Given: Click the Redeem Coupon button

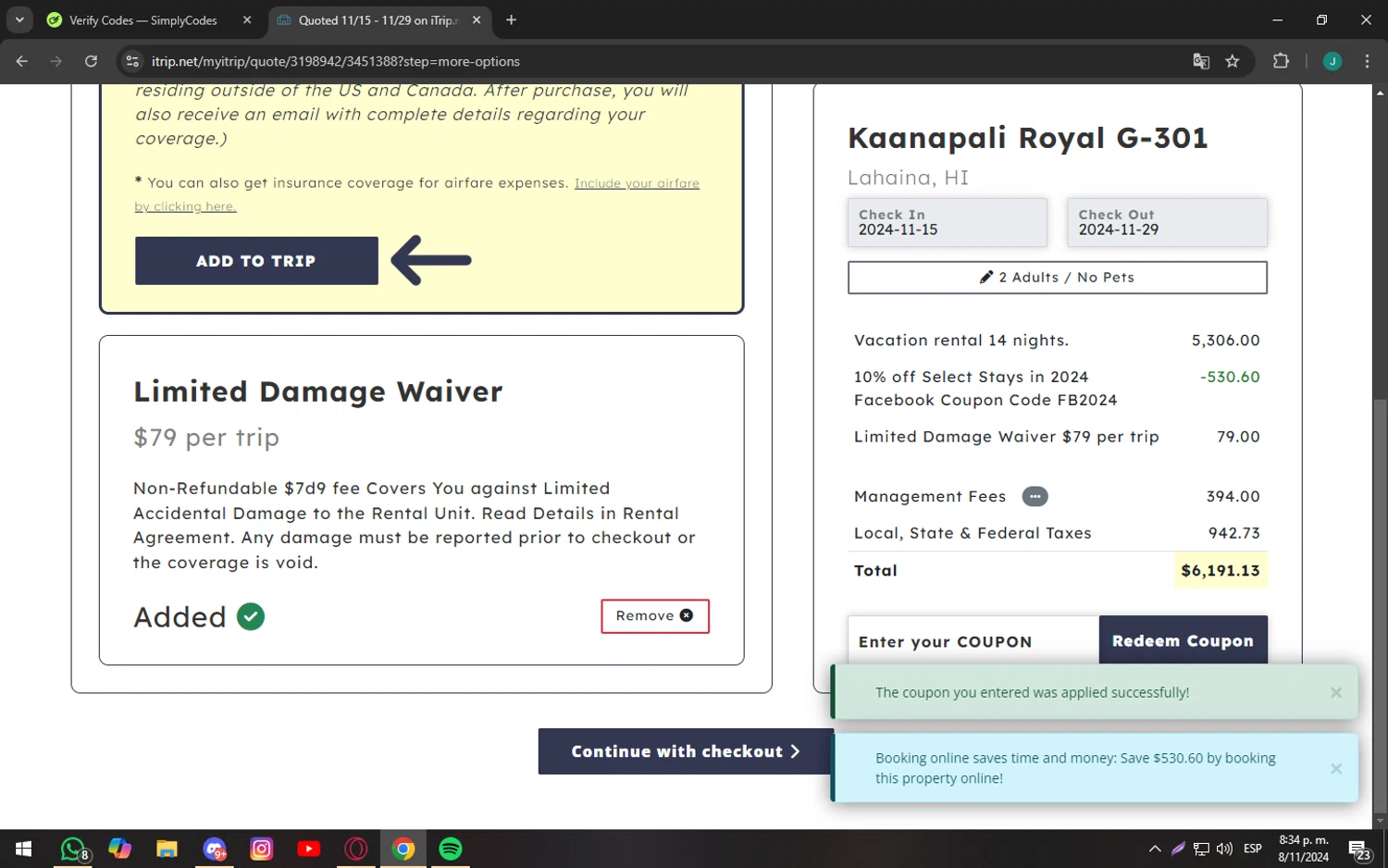Looking at the screenshot, I should click(x=1183, y=640).
